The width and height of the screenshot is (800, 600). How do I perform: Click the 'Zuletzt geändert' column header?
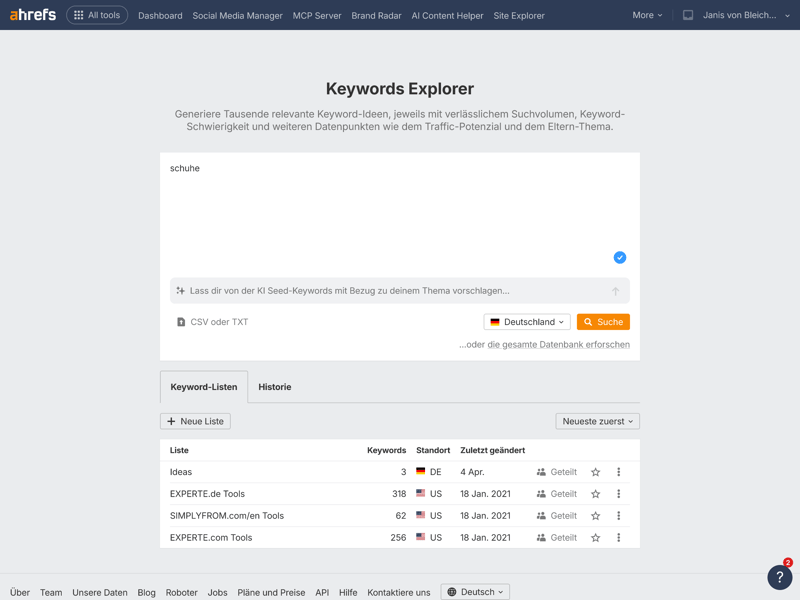(x=492, y=450)
